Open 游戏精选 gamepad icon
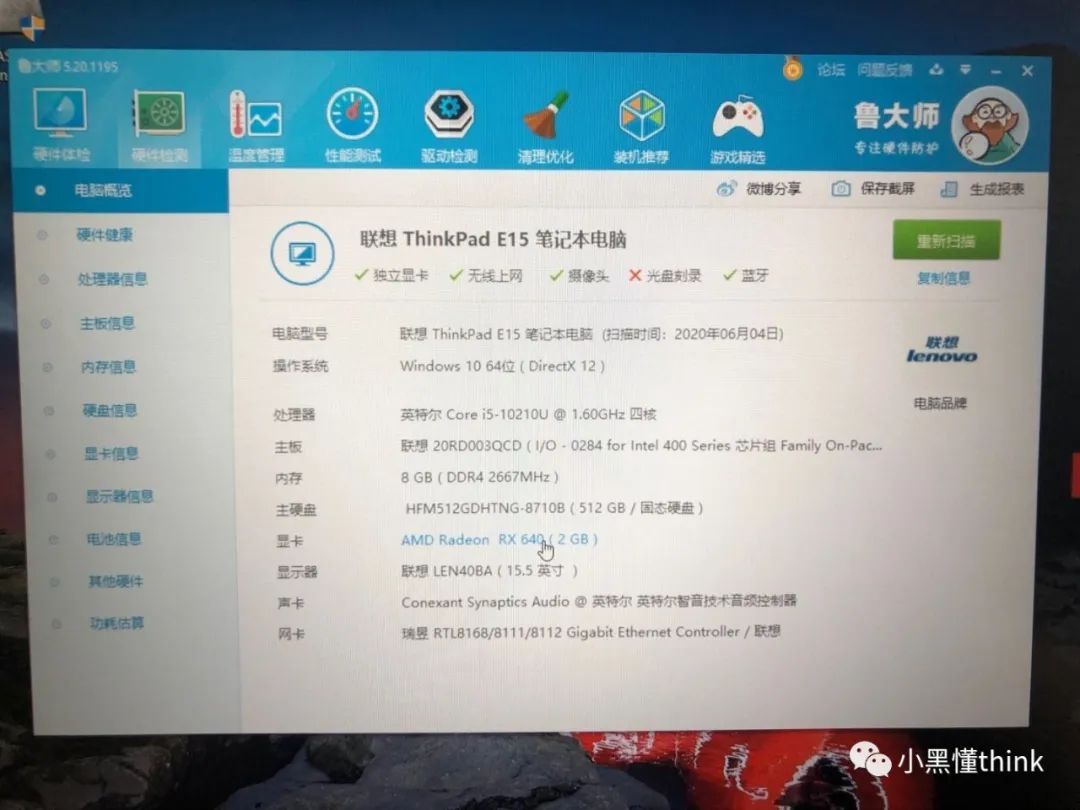Image resolution: width=1080 pixels, height=810 pixels. click(x=738, y=129)
